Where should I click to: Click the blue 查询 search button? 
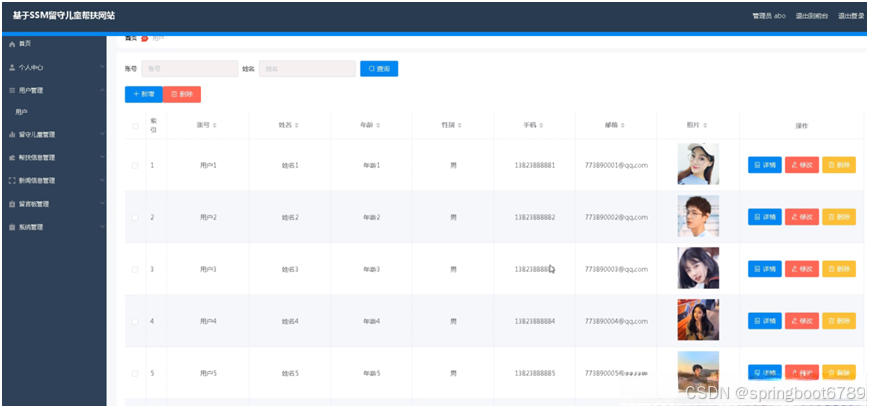tap(379, 69)
